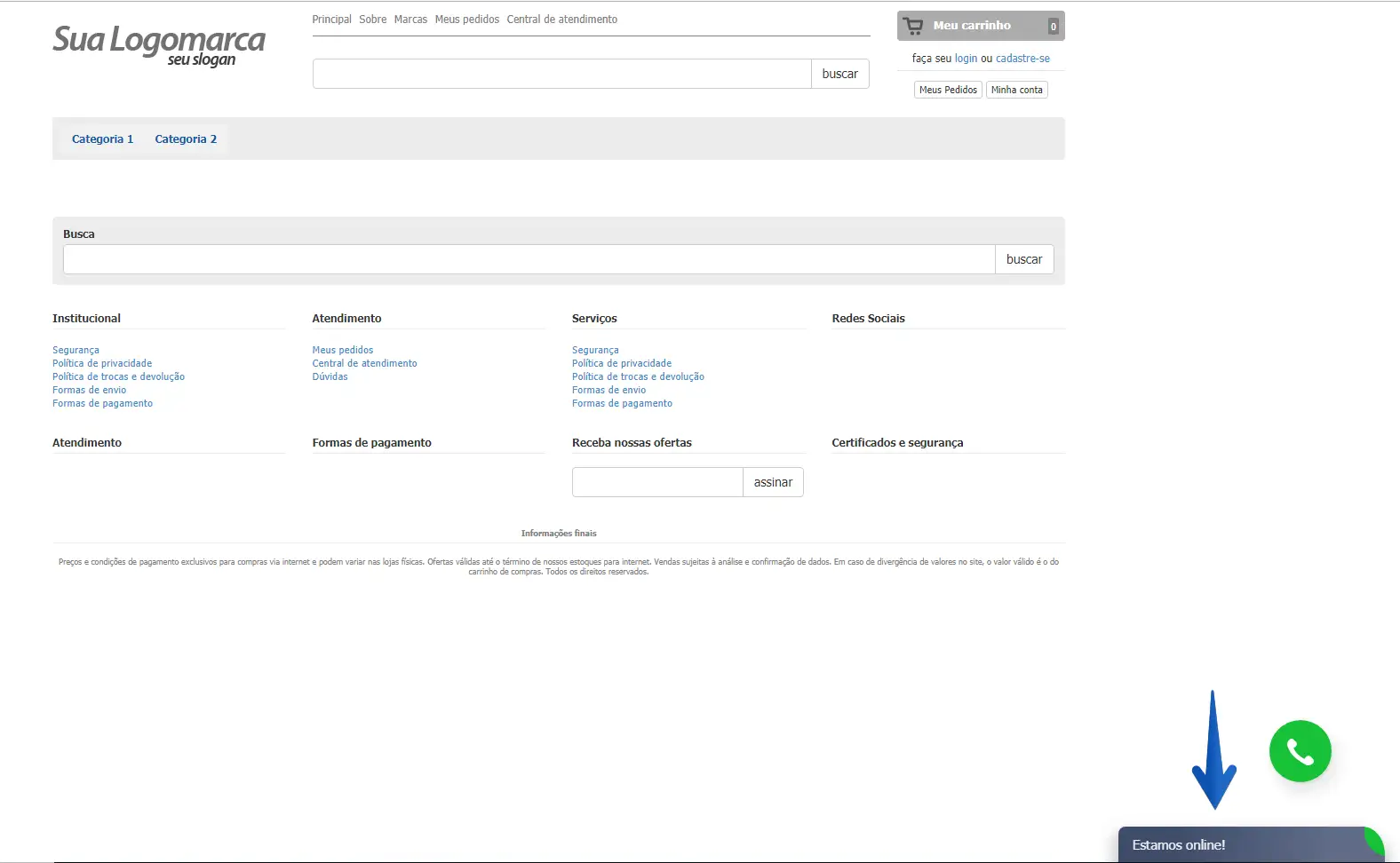Expand the Estamos online chat widget

[x=1244, y=845]
